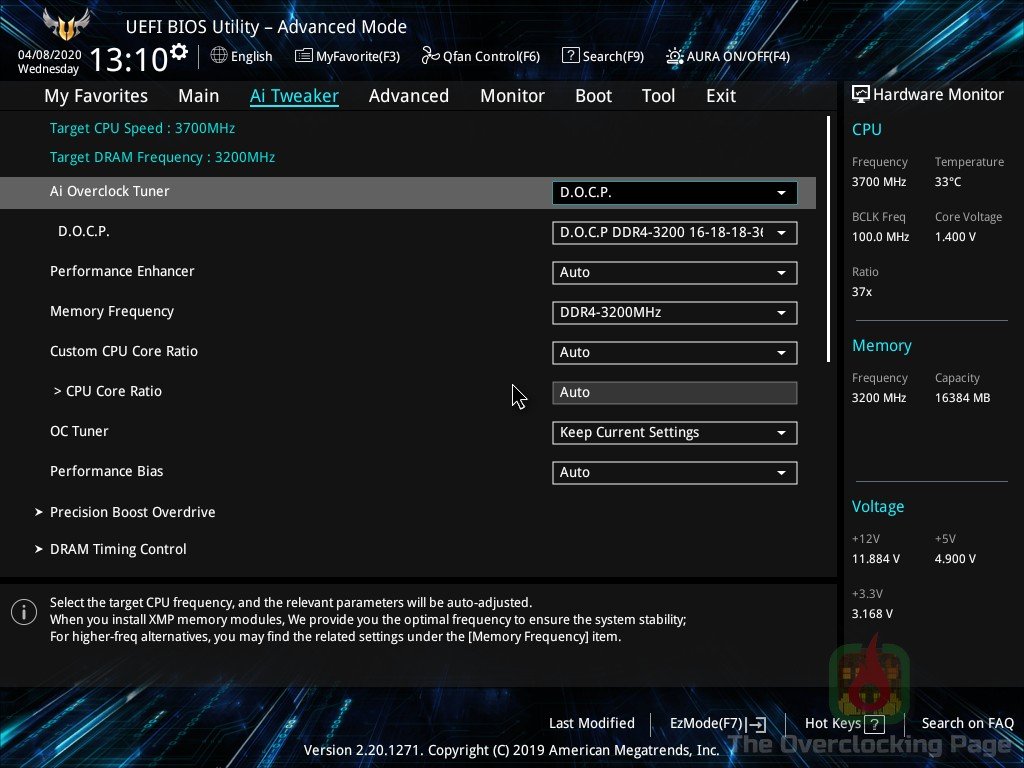The width and height of the screenshot is (1024, 768).
Task: Click the settings gear icon beside the clock
Action: tap(179, 51)
